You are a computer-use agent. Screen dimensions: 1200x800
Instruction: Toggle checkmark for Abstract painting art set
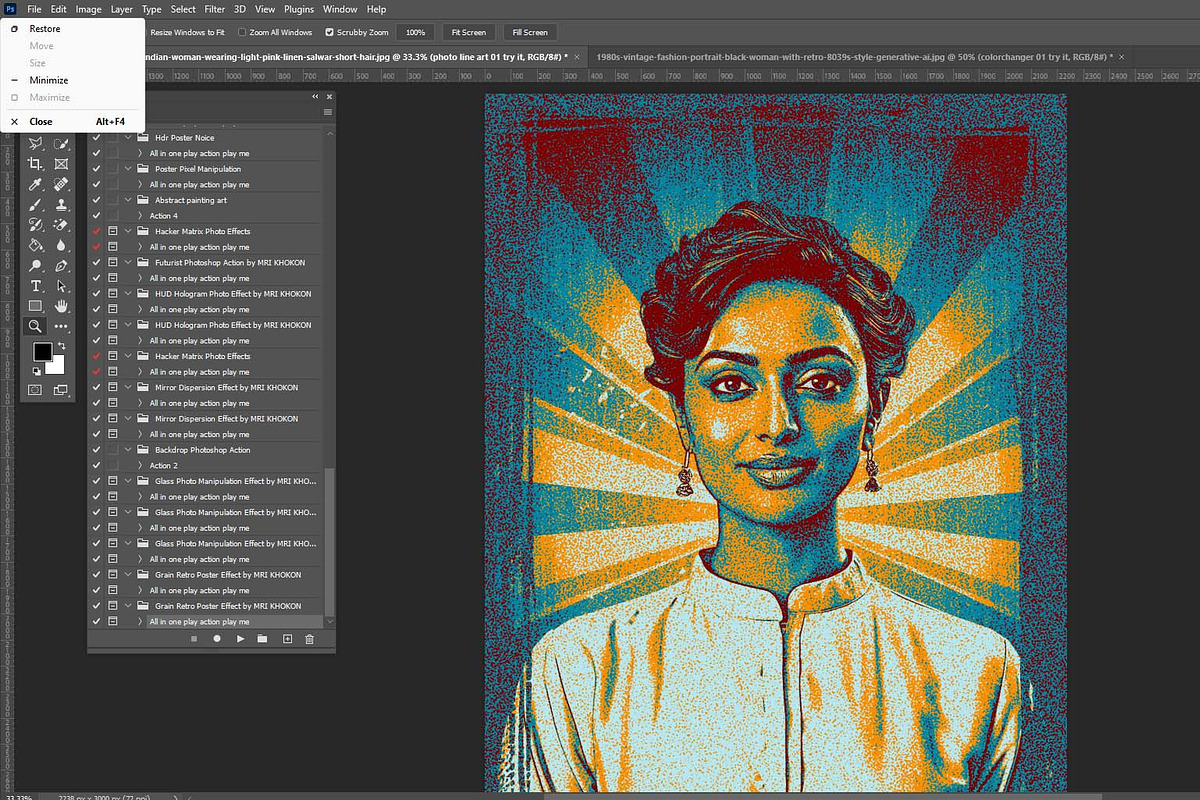pyautogui.click(x=96, y=200)
